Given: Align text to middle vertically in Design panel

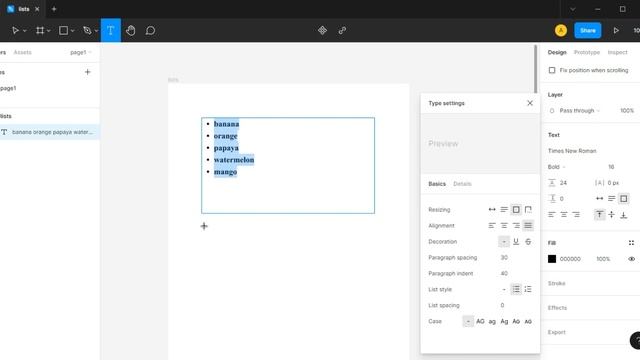Looking at the screenshot, I should (611, 215).
